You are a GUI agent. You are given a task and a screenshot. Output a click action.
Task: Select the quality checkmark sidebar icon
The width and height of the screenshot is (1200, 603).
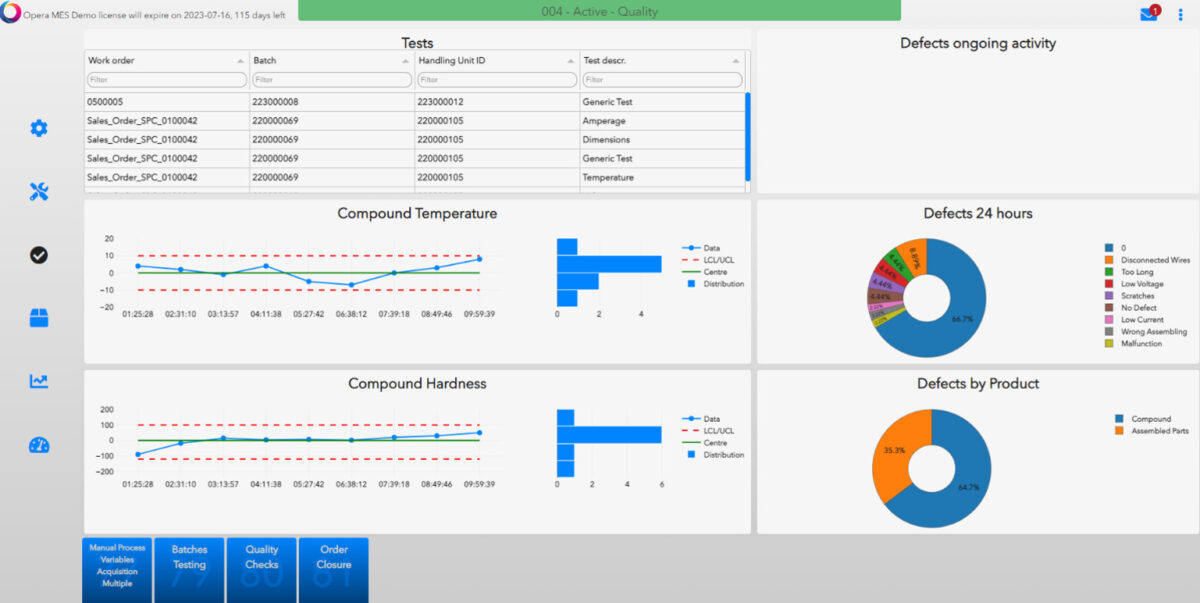tap(39, 255)
